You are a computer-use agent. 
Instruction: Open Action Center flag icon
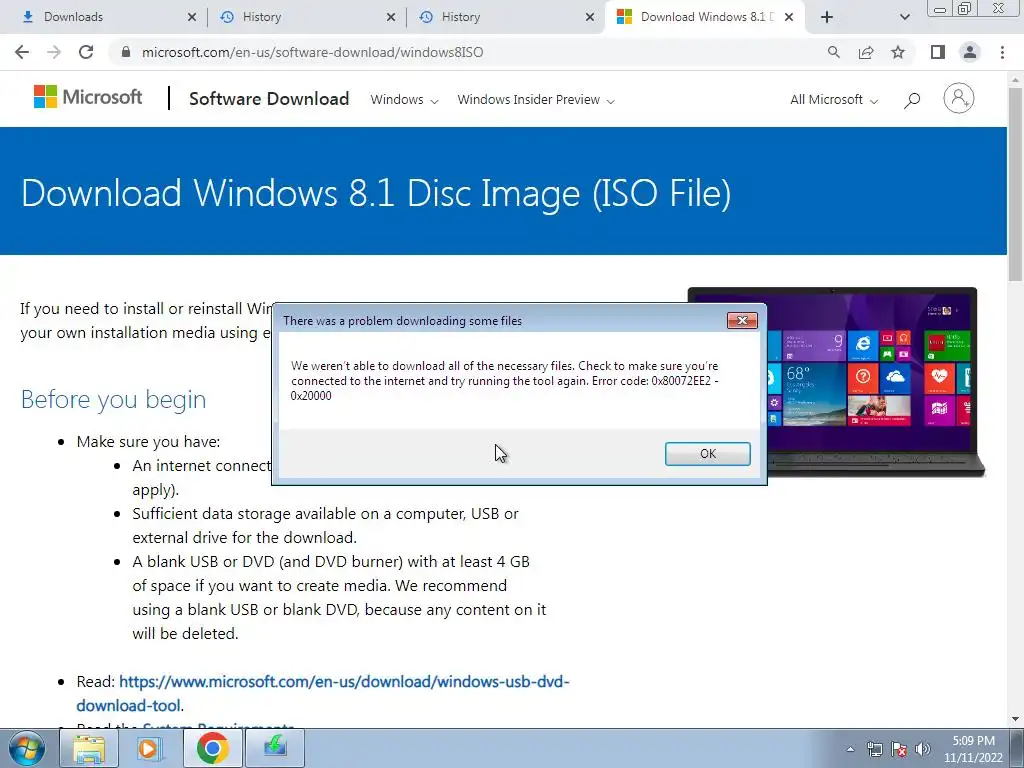click(899, 749)
